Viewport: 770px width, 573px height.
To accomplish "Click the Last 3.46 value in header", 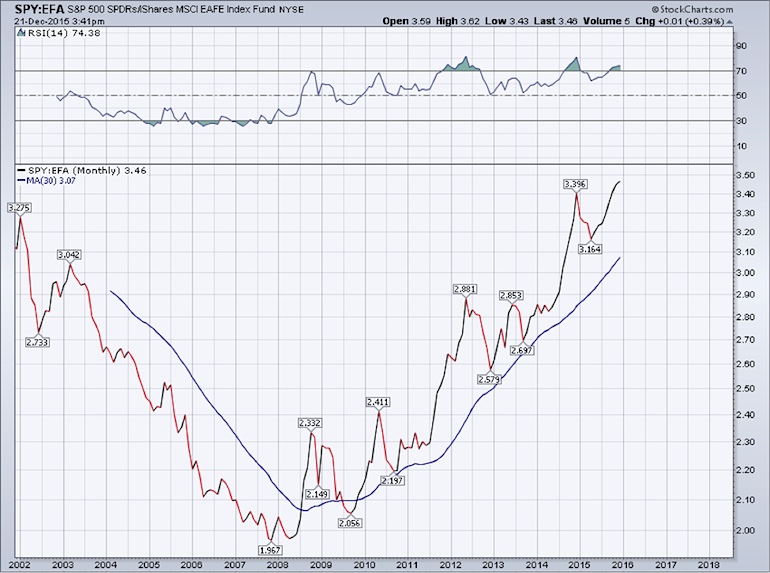I will (x=555, y=21).
